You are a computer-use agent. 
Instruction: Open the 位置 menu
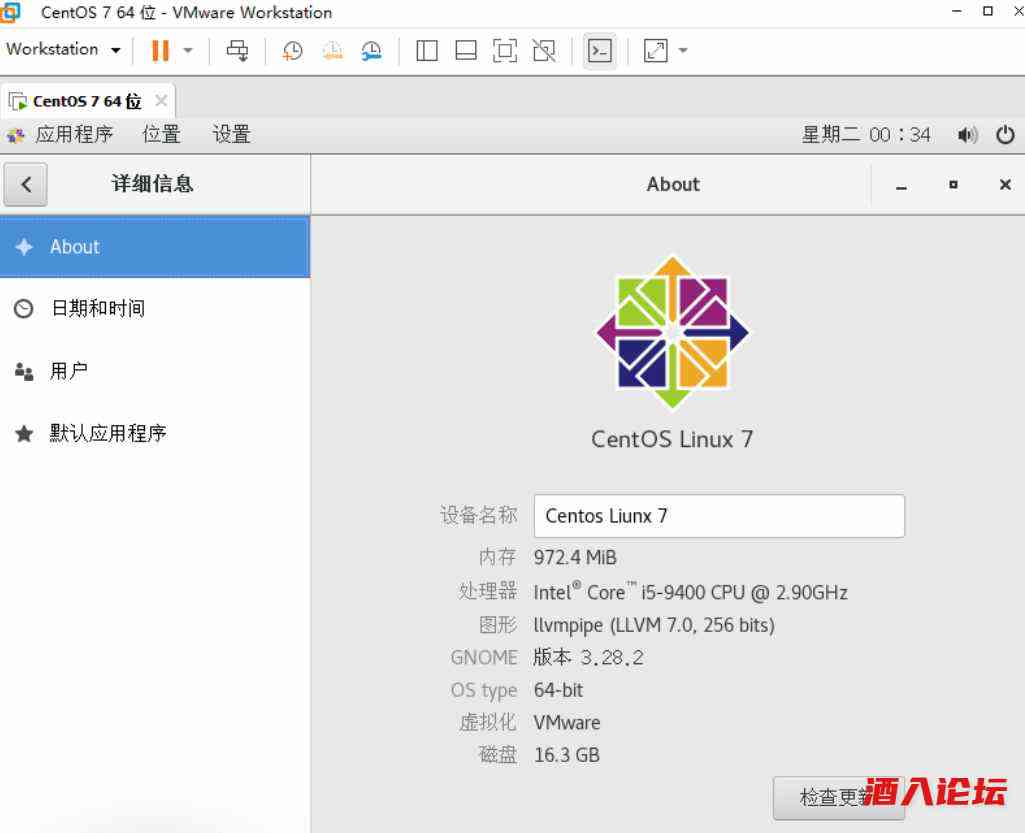click(x=161, y=134)
